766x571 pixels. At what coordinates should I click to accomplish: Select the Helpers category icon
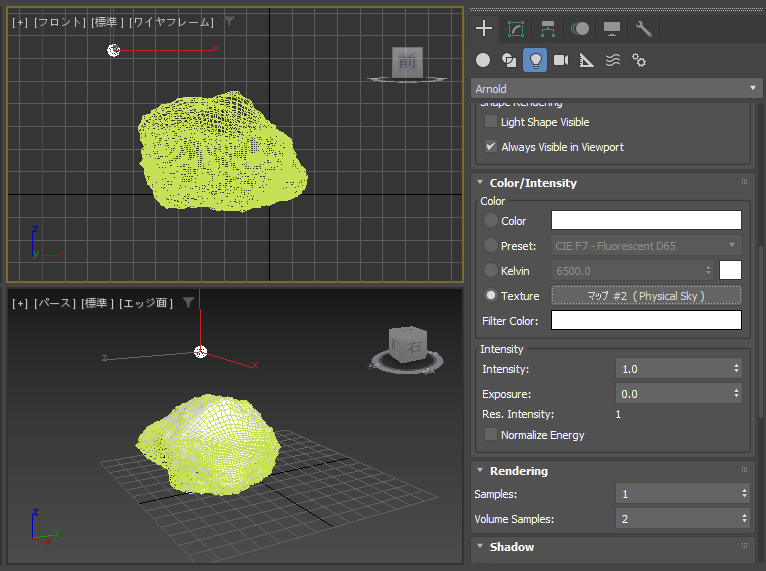click(587, 60)
